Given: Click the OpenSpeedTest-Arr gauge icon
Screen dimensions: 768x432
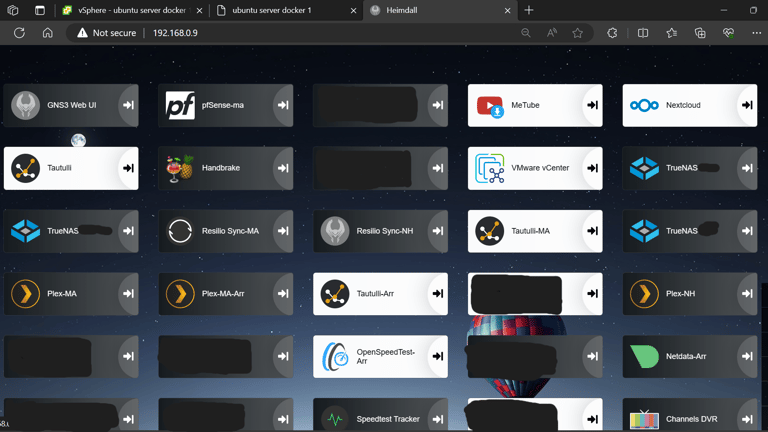Looking at the screenshot, I should pos(335,356).
